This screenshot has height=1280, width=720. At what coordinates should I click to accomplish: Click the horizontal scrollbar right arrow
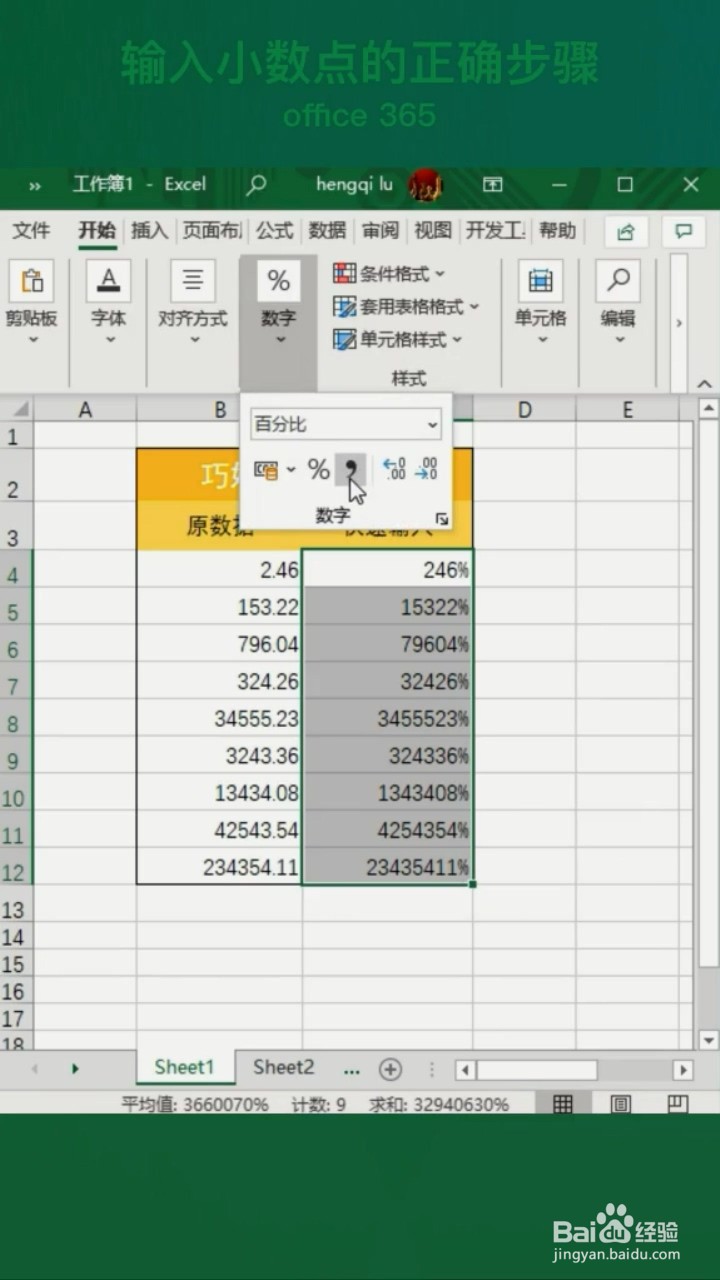coord(683,1069)
